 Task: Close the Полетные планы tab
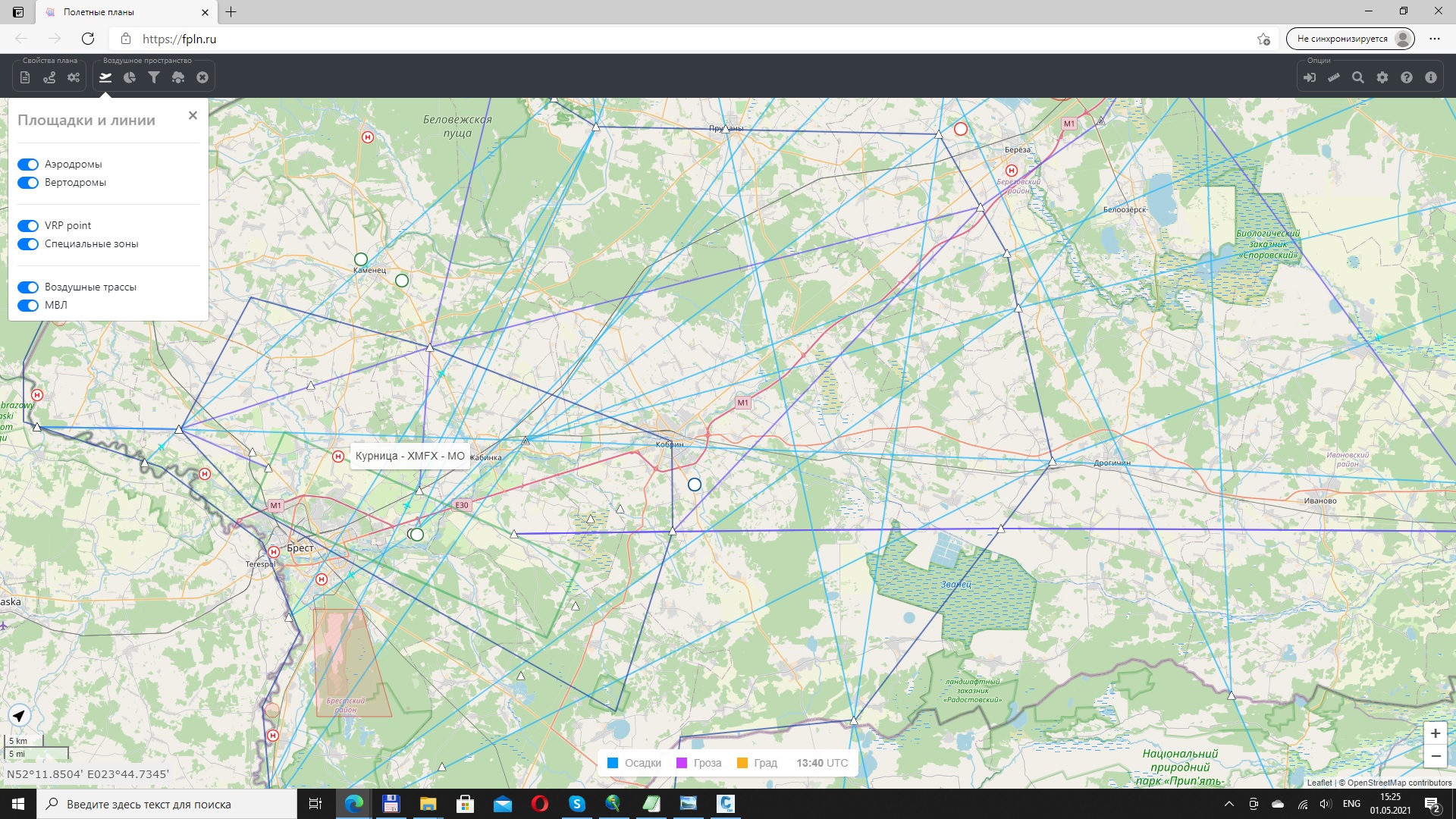coord(205,12)
